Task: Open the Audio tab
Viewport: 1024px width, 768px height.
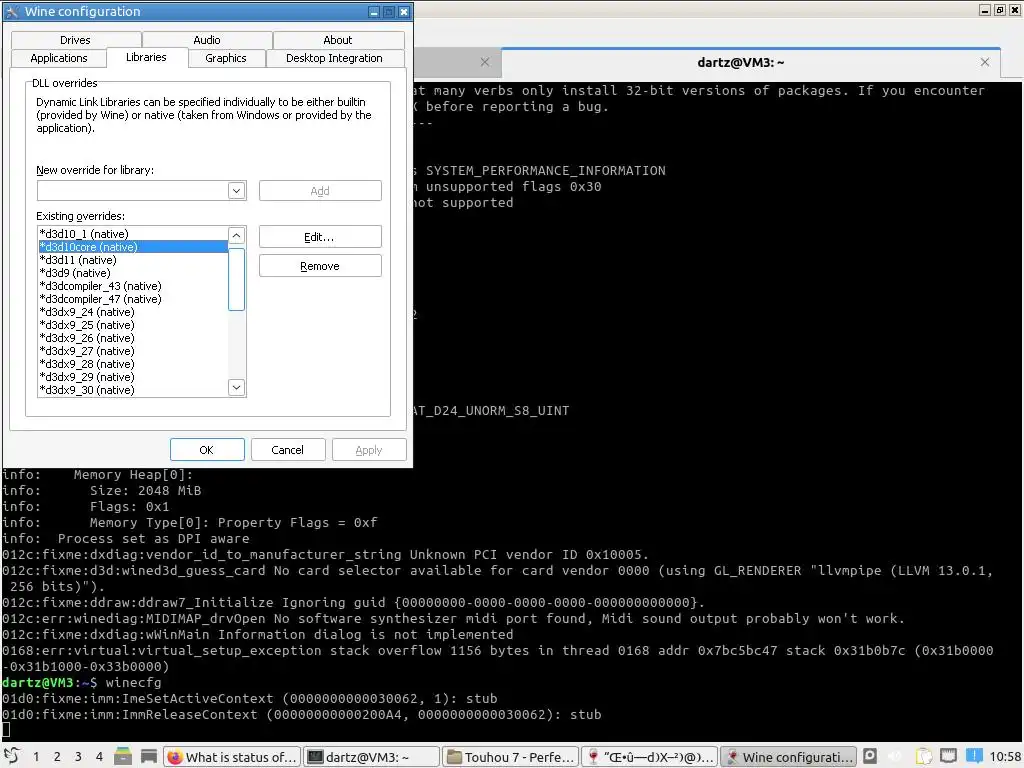Action: [207, 40]
